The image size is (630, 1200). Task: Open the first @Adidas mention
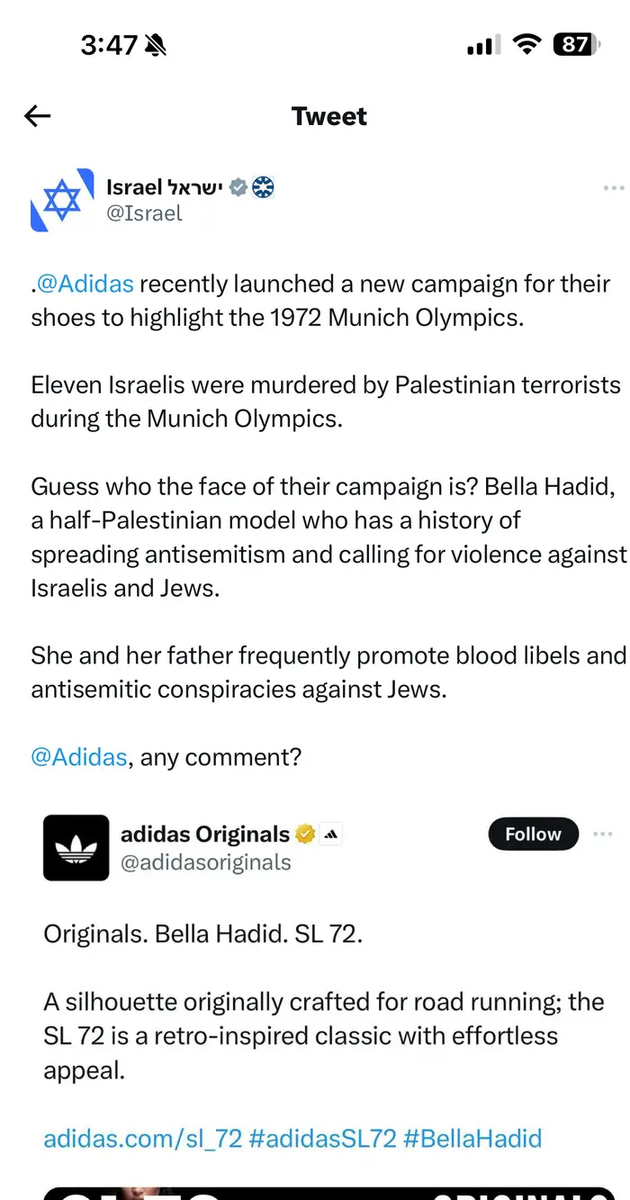[x=84, y=284]
